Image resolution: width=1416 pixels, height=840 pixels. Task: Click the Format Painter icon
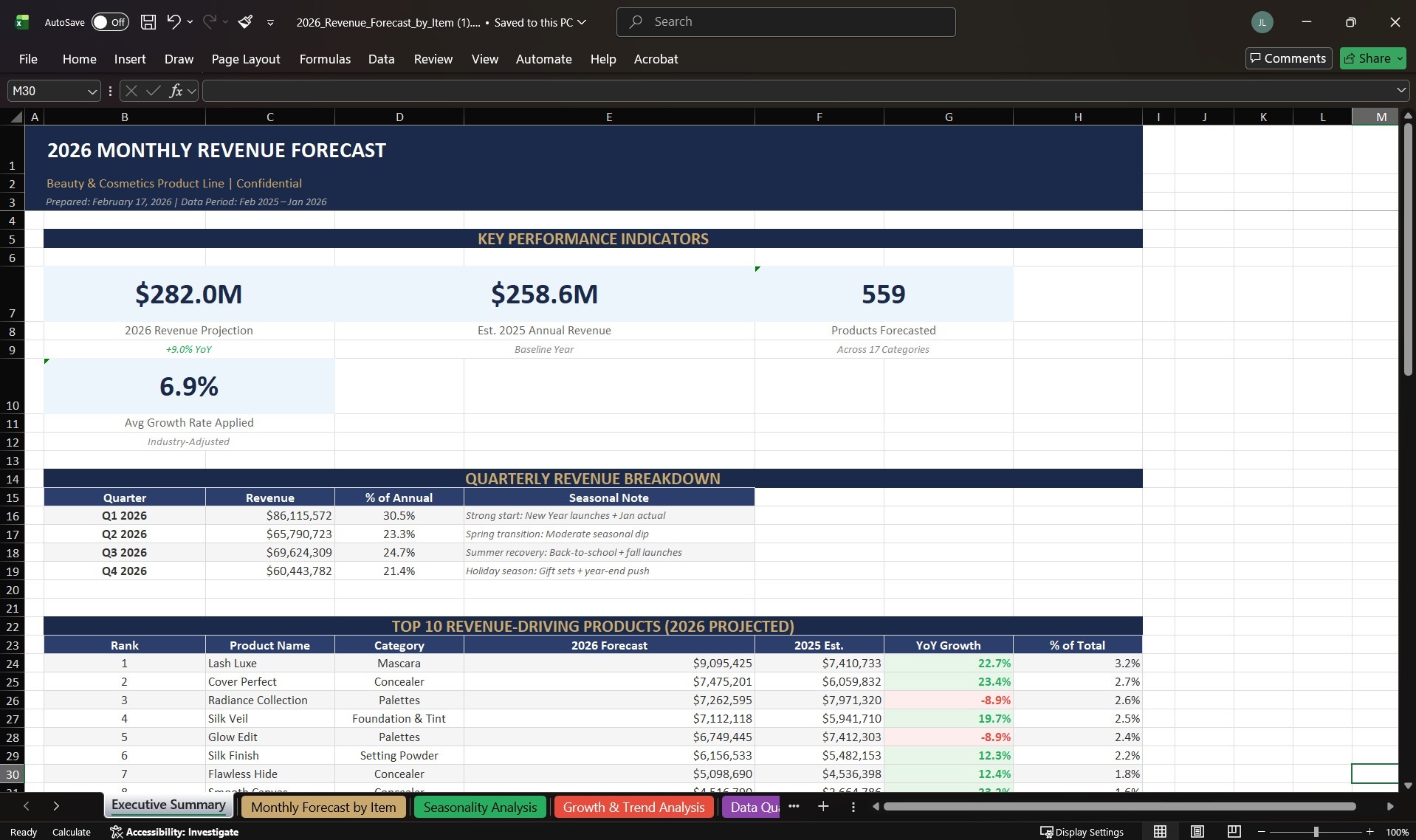pos(246,22)
